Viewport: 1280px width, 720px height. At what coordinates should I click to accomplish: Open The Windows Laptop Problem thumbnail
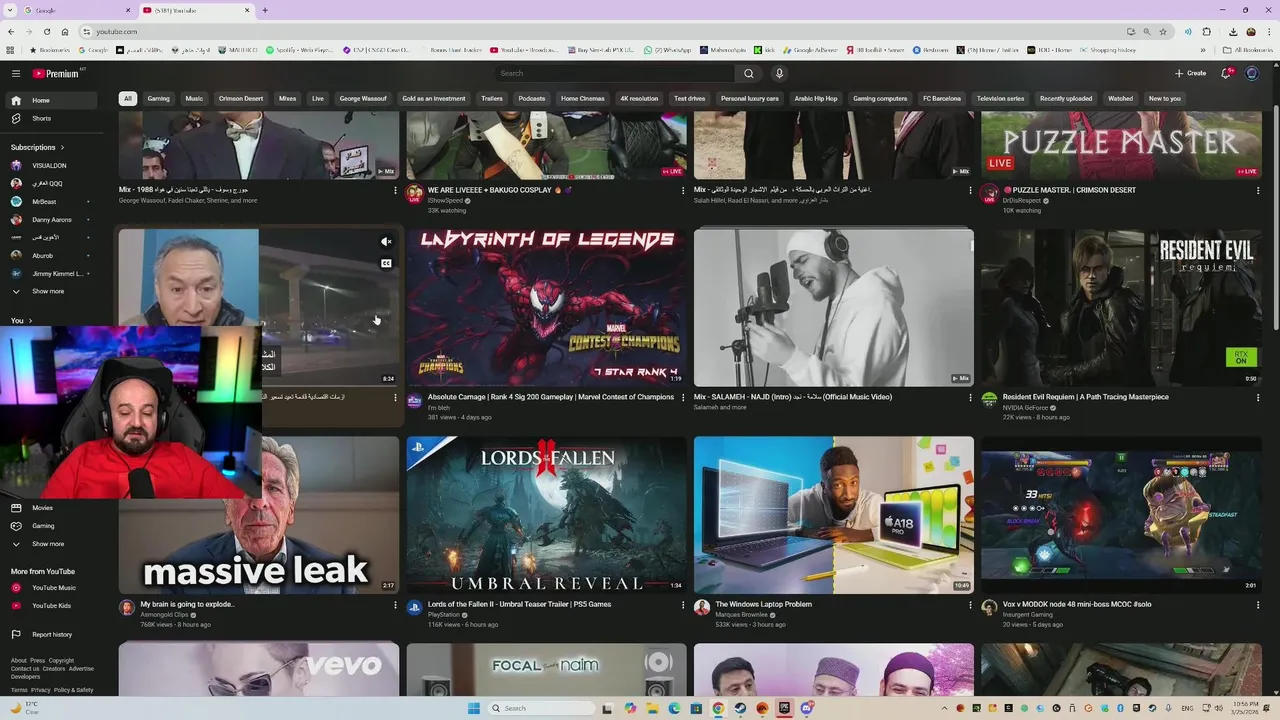tap(834, 515)
